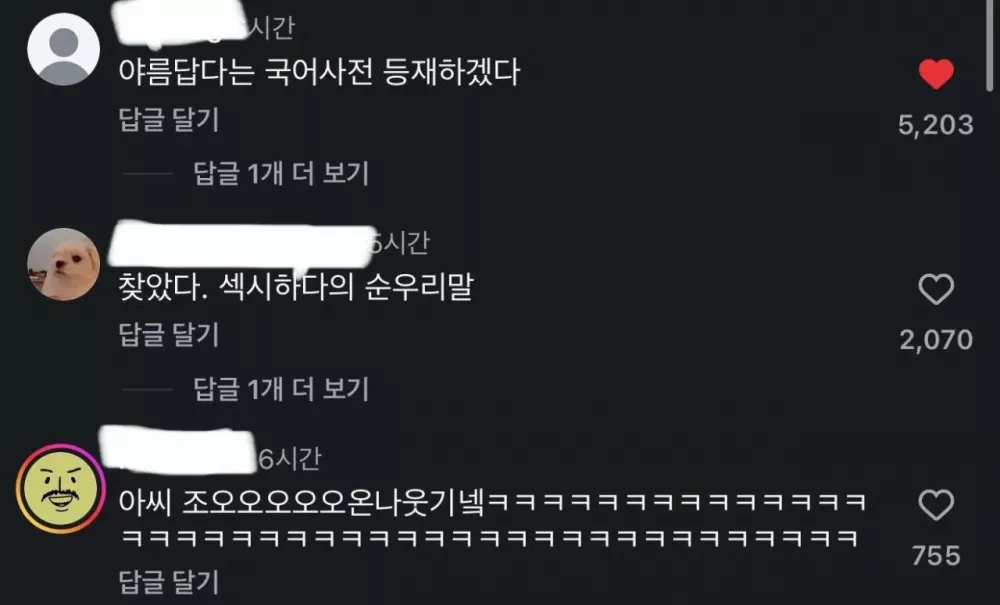Unlike the comment with 5,203 likes
Screen dimensions: 1000x605
(936, 74)
